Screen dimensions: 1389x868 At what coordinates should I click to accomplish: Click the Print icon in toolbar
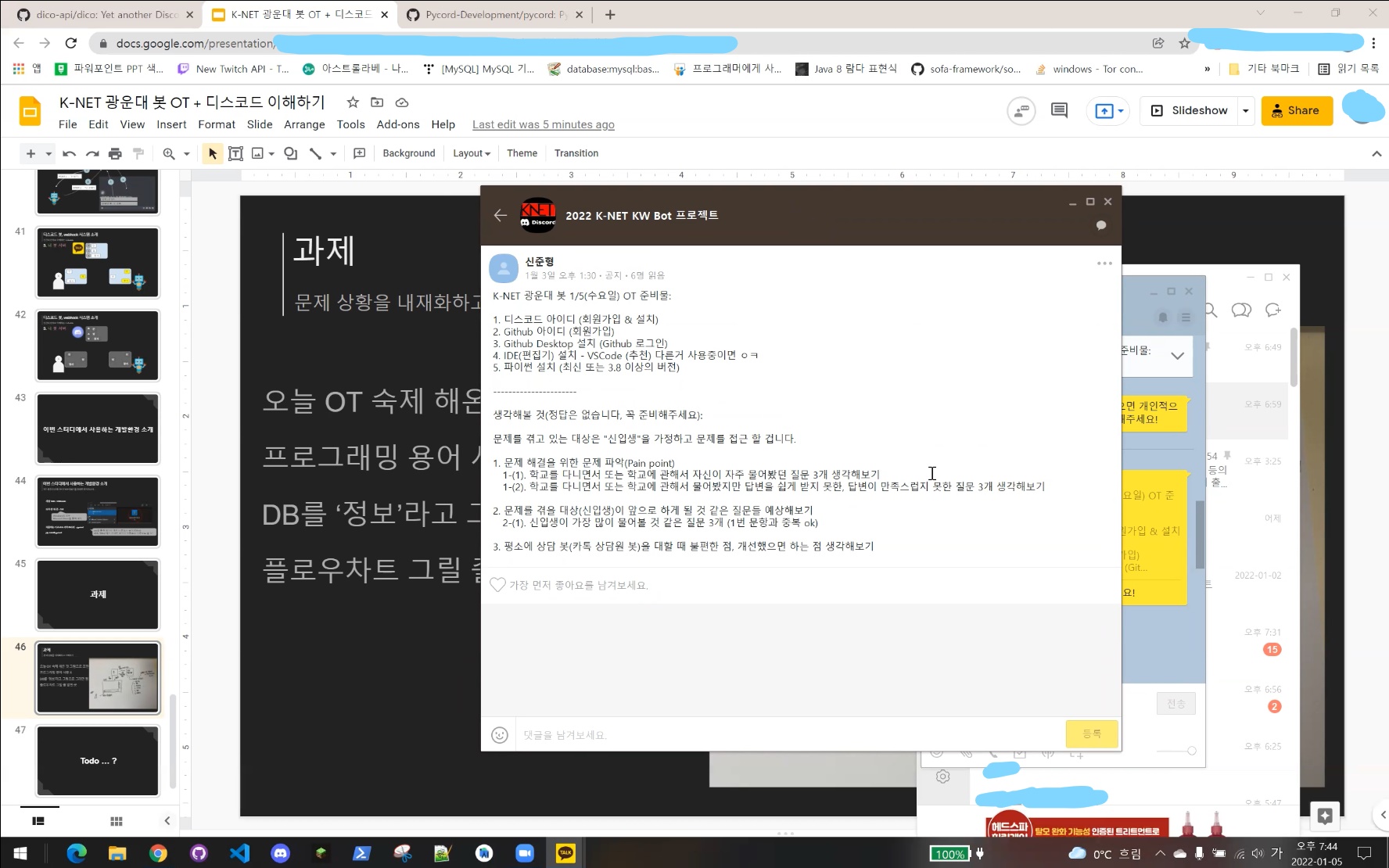(x=115, y=153)
